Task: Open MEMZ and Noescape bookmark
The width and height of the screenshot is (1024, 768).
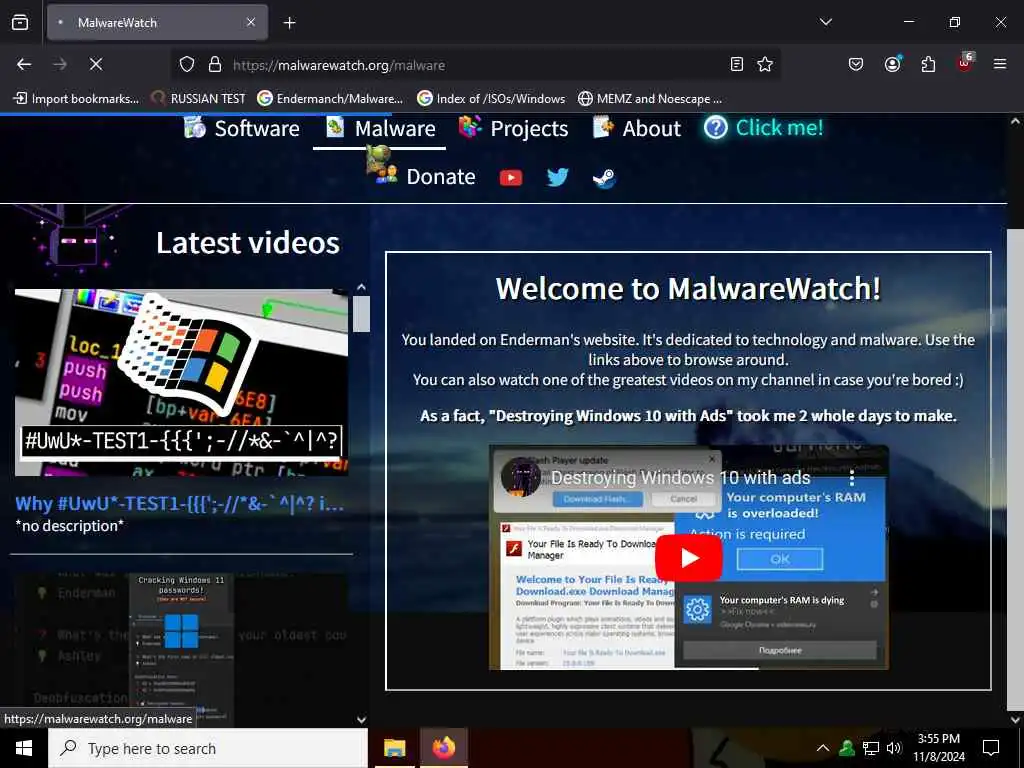Action: 650,99
